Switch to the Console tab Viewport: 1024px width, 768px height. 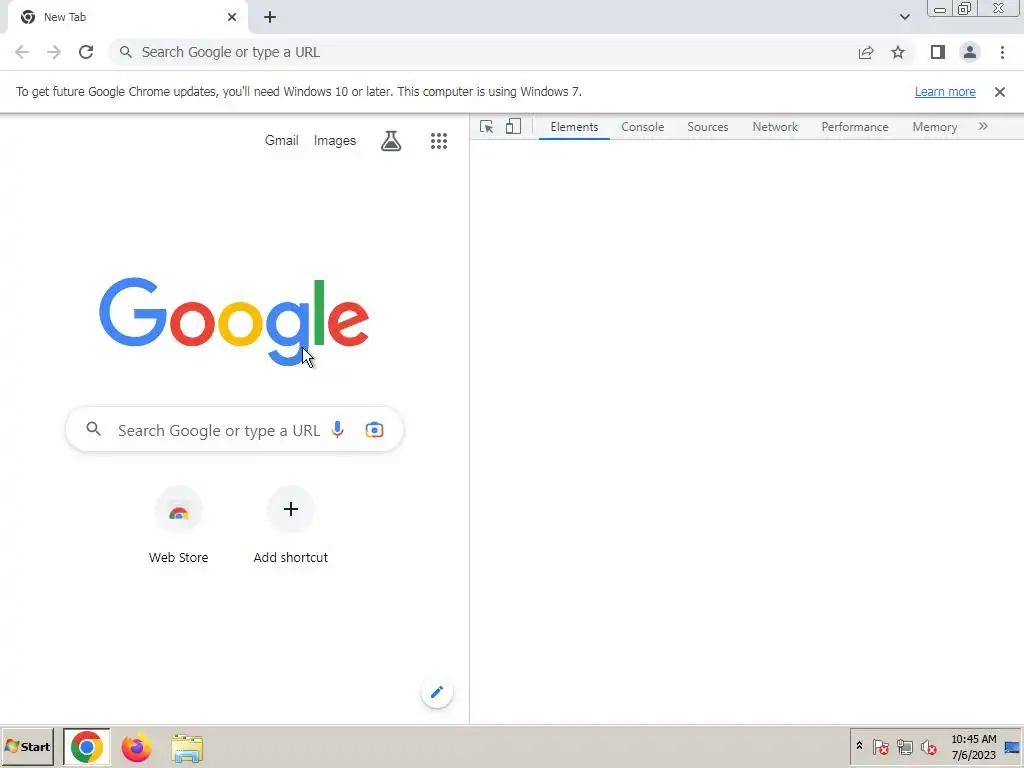pos(643,127)
